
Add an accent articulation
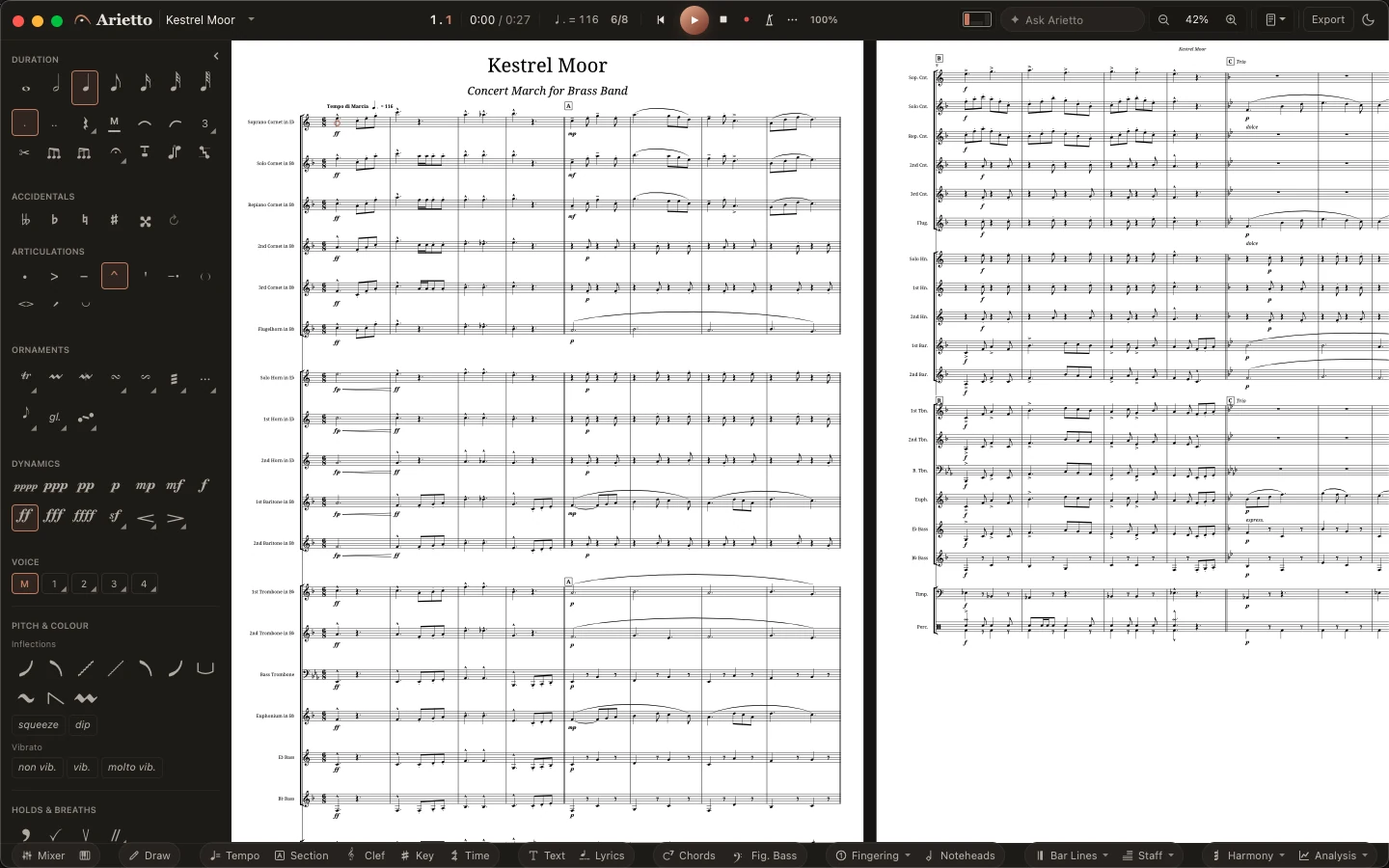(54, 277)
